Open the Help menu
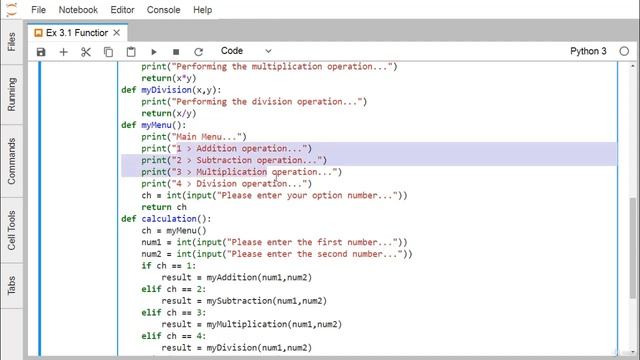This screenshot has height=360, width=640. (x=202, y=10)
